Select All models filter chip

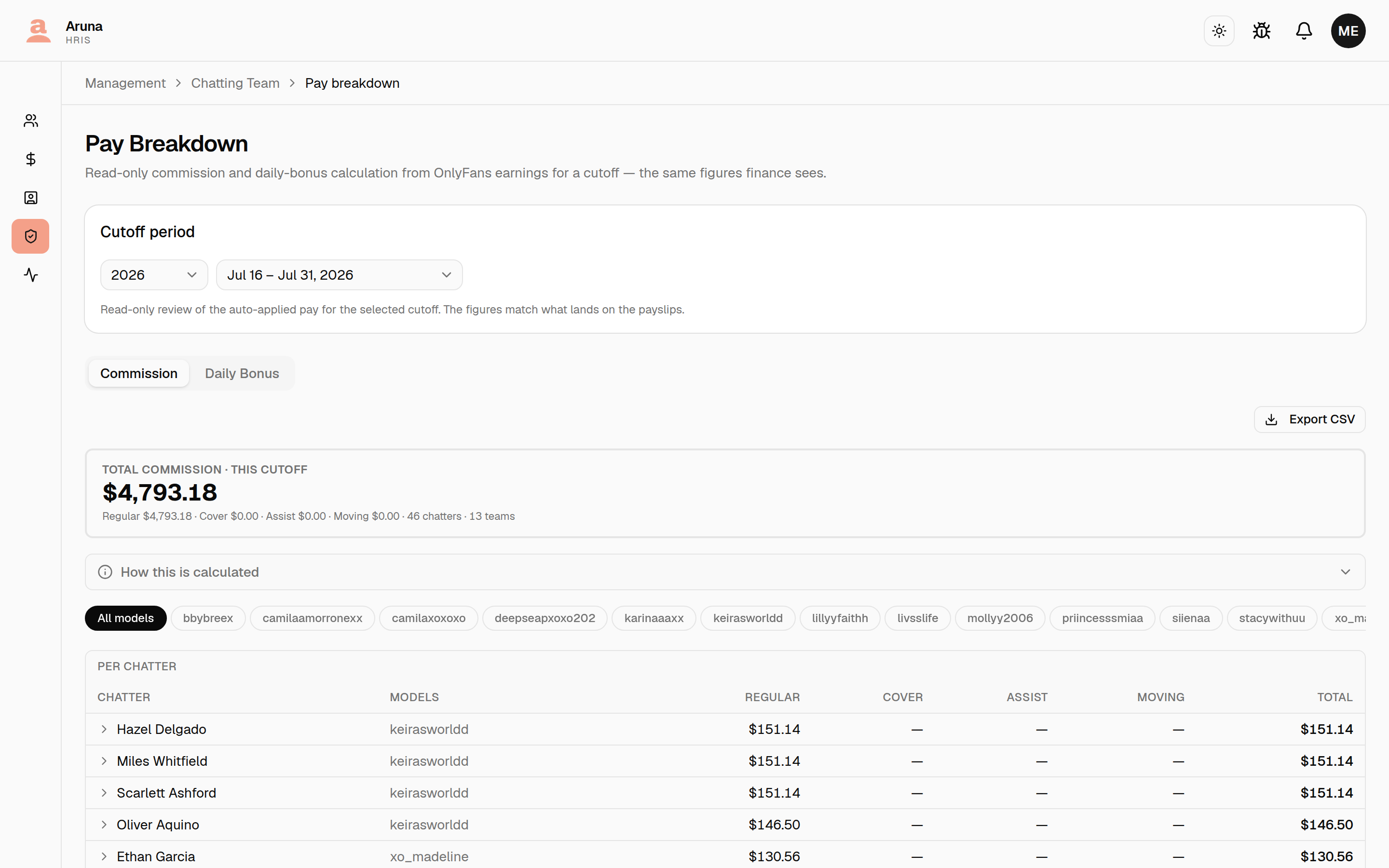click(126, 618)
